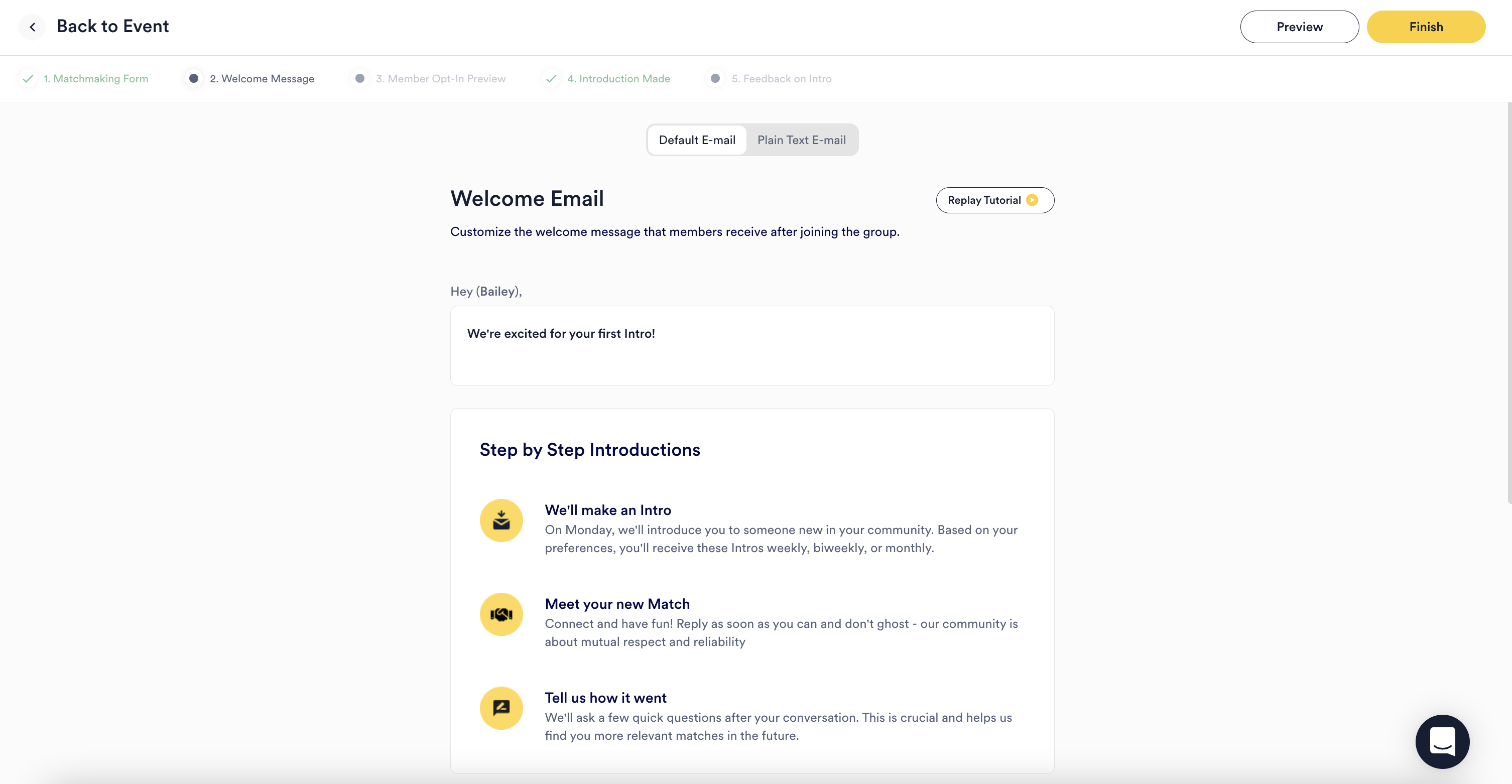
Task: Click the handshake icon beside Meet your new Match
Action: pyautogui.click(x=501, y=614)
